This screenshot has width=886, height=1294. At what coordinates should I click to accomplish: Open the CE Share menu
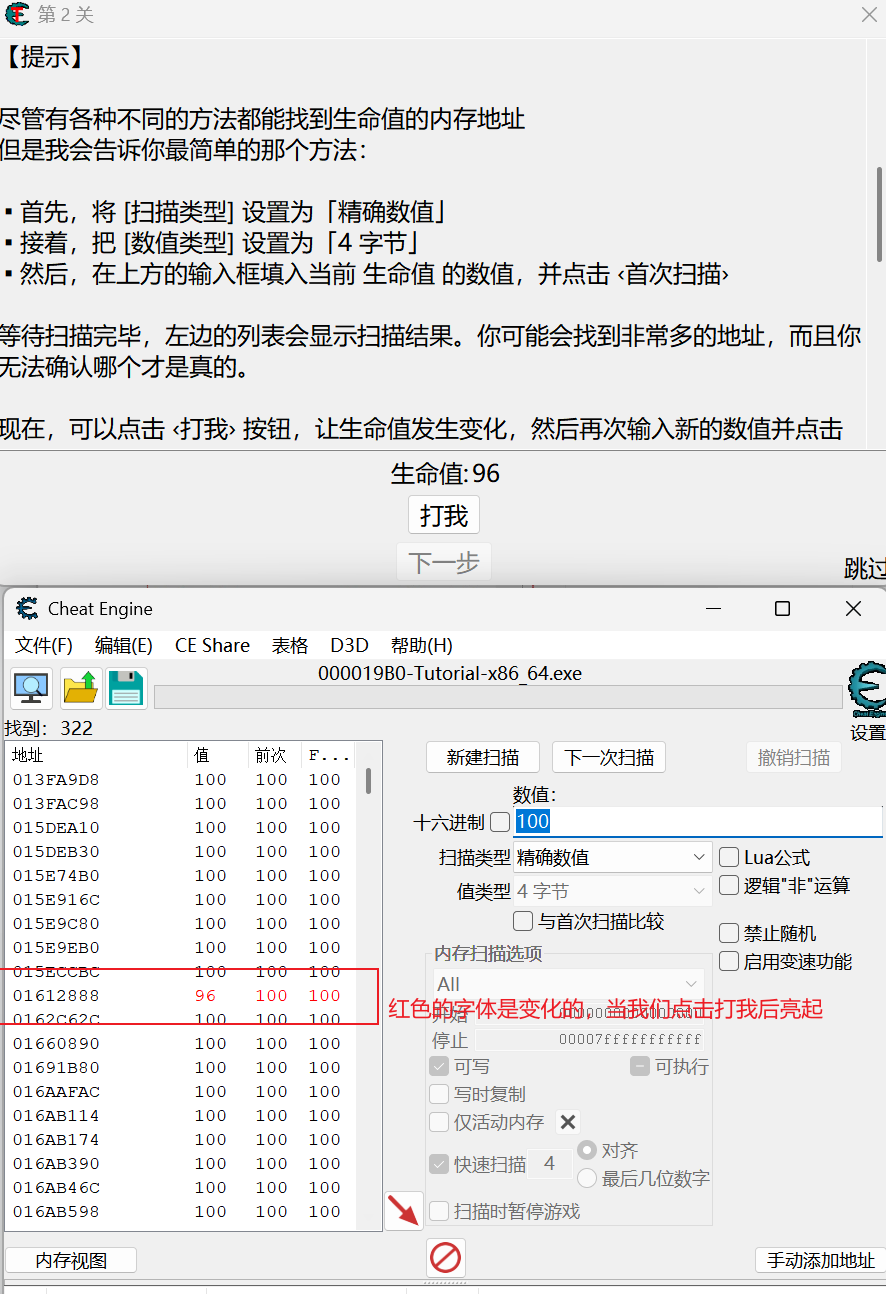(x=211, y=645)
